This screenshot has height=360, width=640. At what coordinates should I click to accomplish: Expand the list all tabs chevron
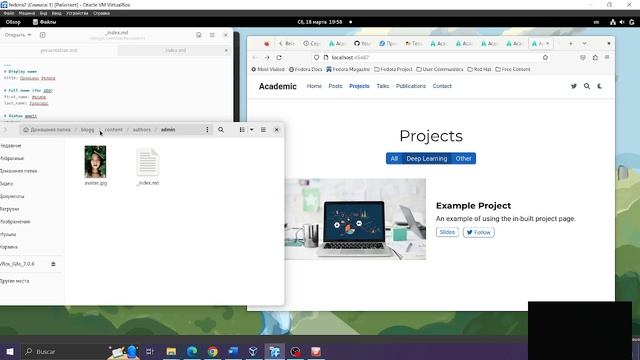[x=584, y=43]
